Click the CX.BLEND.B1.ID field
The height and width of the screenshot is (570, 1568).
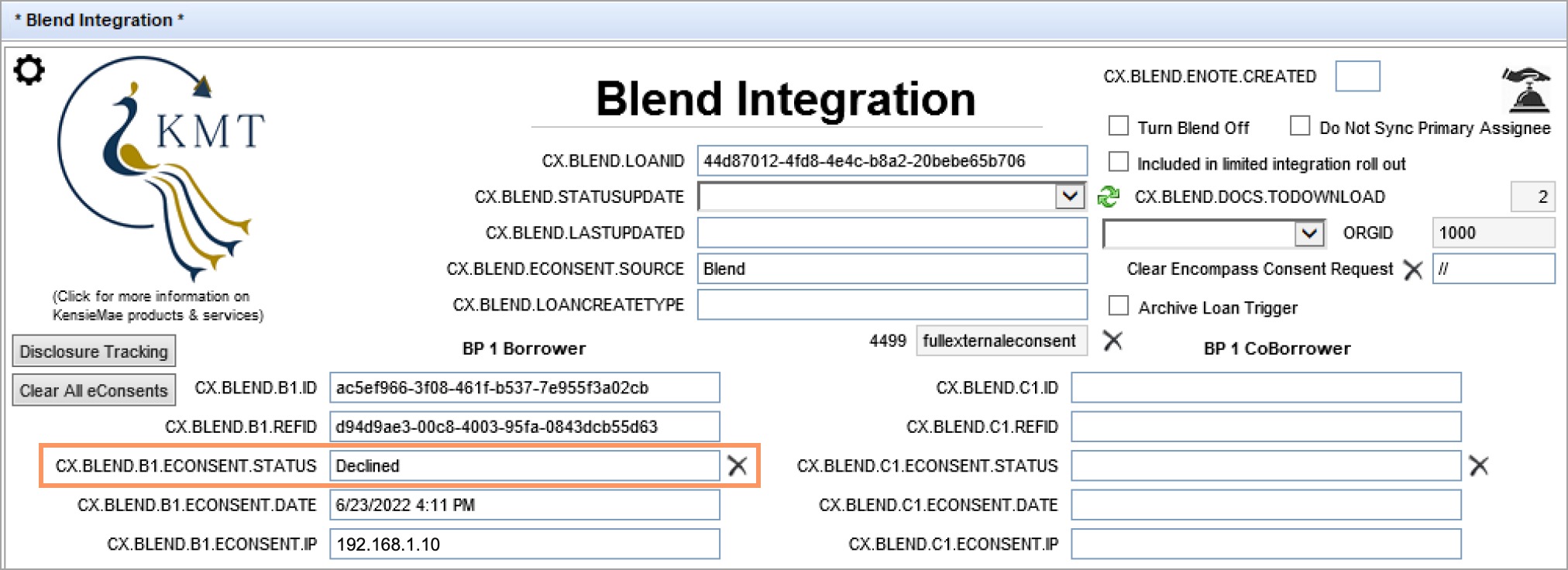524,387
